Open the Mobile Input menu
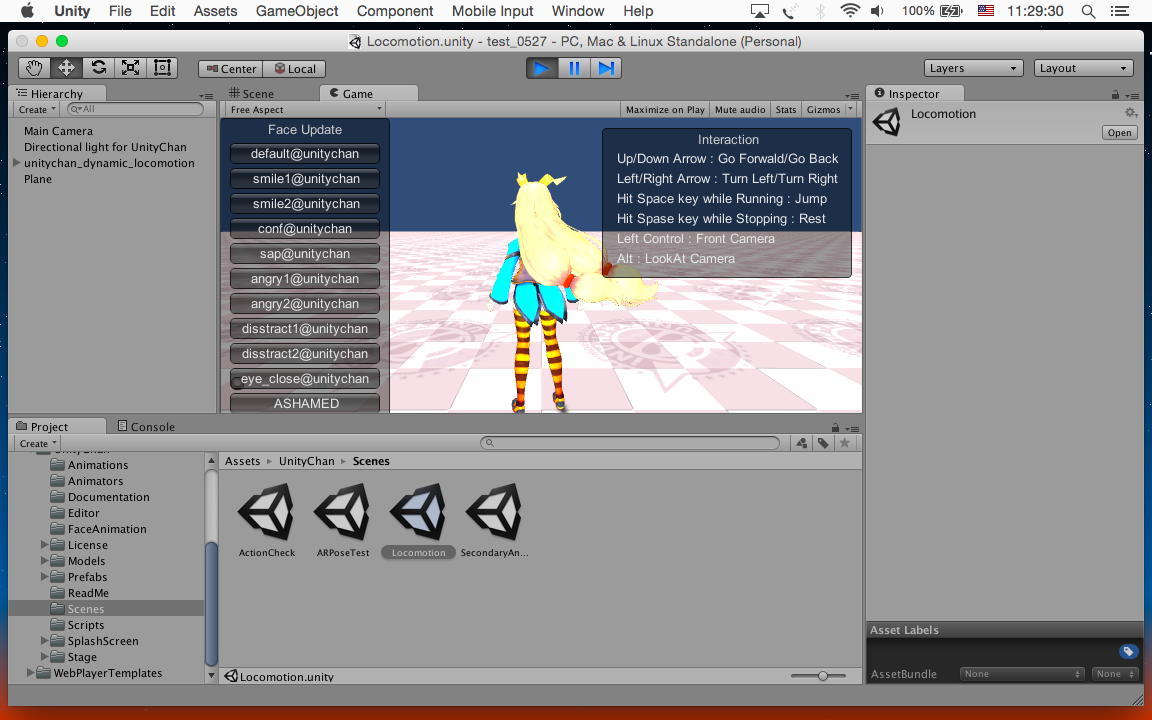This screenshot has width=1152, height=720. coord(492,11)
